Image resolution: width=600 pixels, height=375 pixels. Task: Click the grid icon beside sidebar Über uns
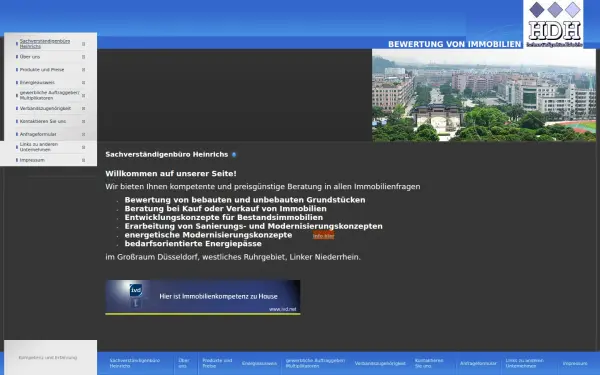tap(83, 57)
